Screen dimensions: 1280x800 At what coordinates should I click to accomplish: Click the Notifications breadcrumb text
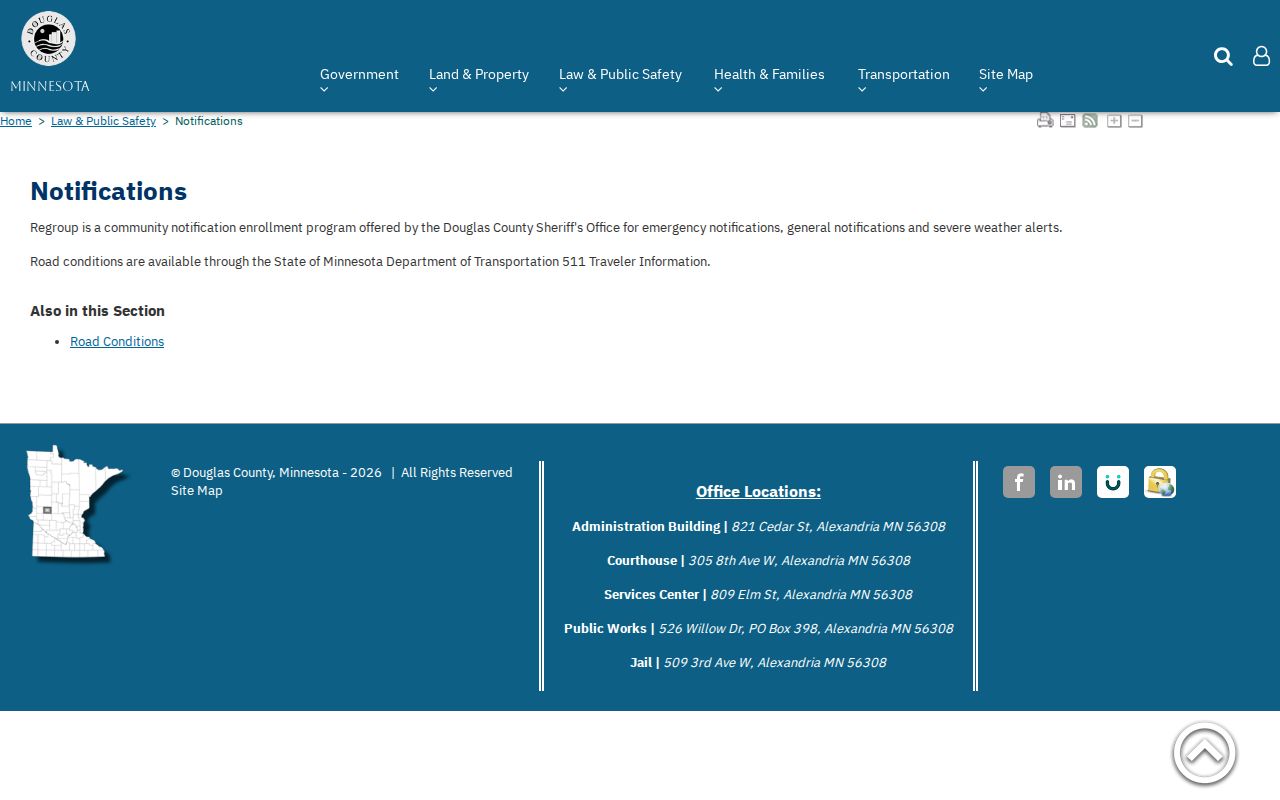pos(209,121)
